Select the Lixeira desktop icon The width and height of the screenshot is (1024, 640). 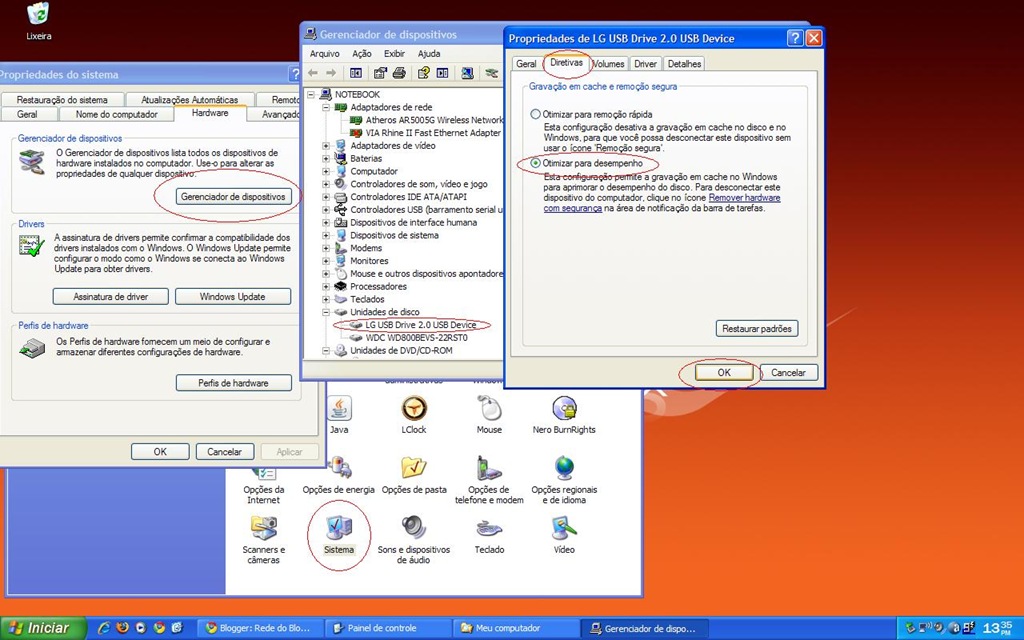(39, 22)
